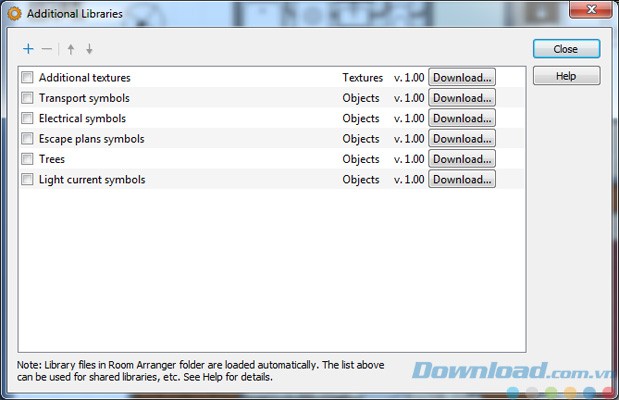Enable the Trees library checkbox
This screenshot has height=400, width=619.
(27, 159)
